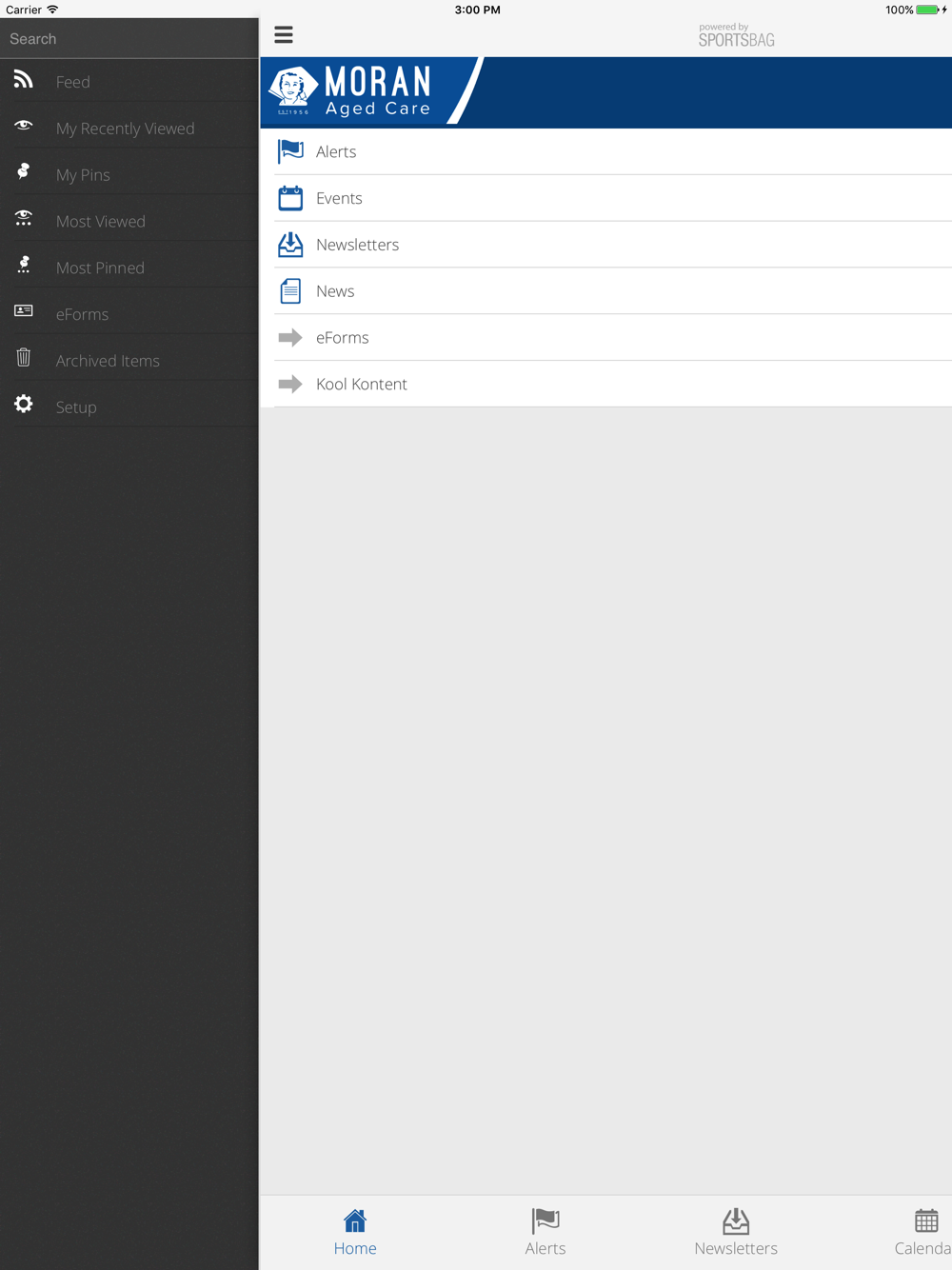Click the Kool Kontent arrow icon

point(290,384)
